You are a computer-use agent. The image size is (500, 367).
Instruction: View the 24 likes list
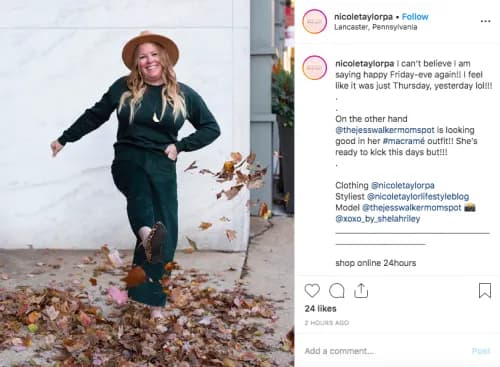point(320,309)
